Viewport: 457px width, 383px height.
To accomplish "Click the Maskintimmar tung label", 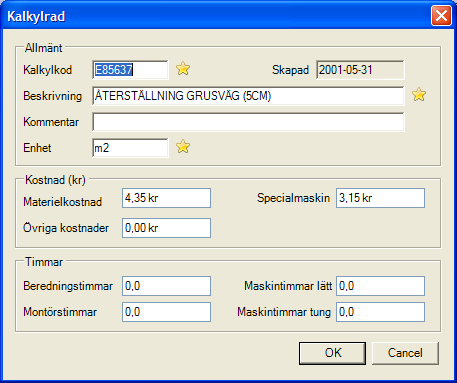I will (x=284, y=312).
